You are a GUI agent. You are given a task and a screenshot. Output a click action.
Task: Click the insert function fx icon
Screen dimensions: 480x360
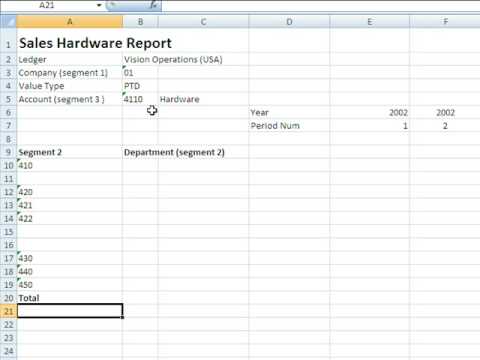click(154, 5)
